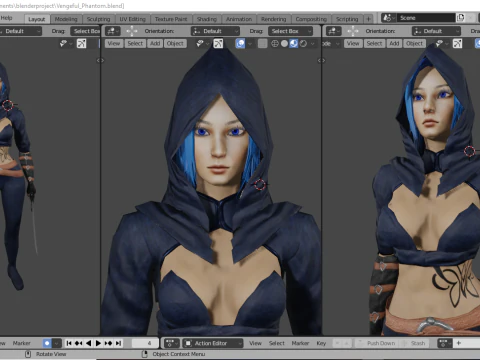Click the New Scene icon beside Scene field
Screen dimensions: 480x360
[461, 18]
